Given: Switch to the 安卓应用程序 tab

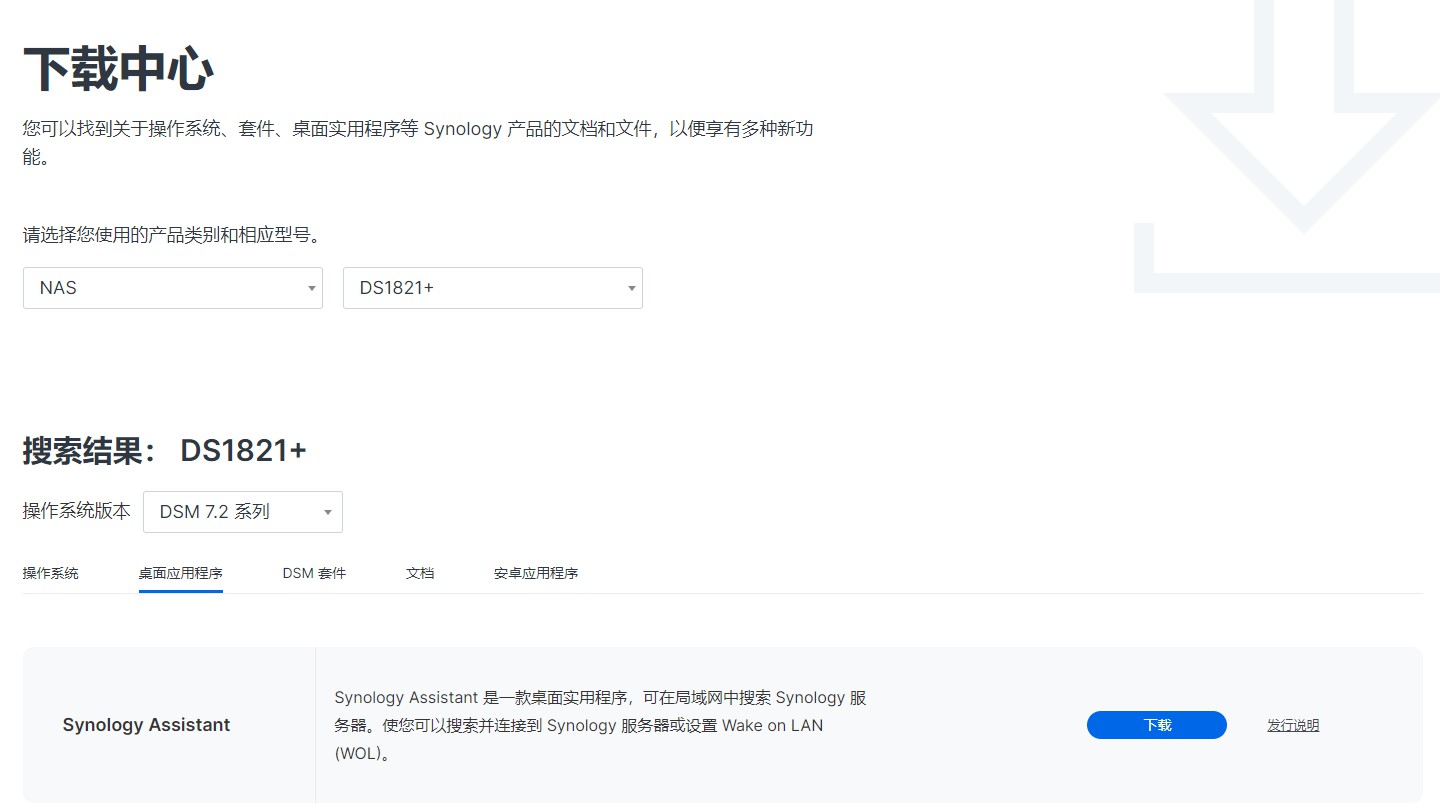Looking at the screenshot, I should (x=536, y=573).
